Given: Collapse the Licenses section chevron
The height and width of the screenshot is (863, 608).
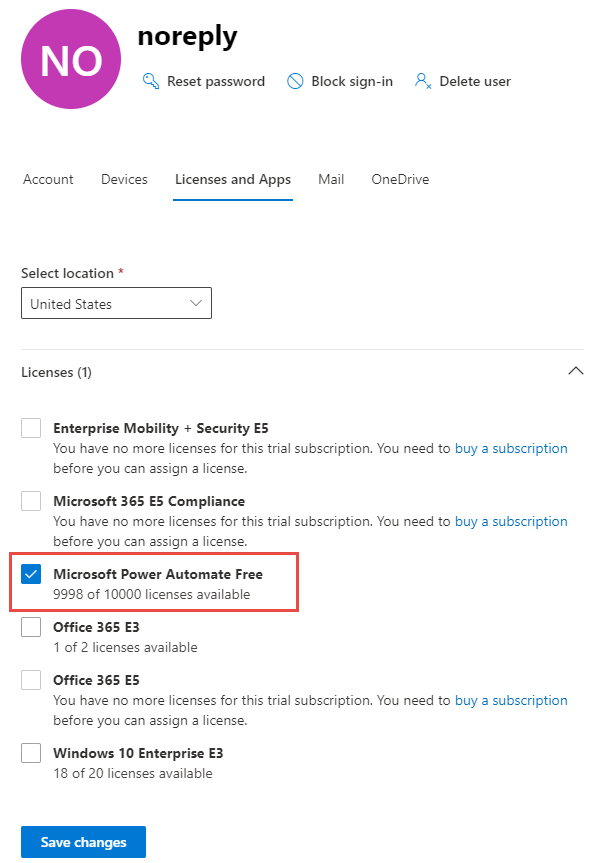Looking at the screenshot, I should click(x=575, y=371).
